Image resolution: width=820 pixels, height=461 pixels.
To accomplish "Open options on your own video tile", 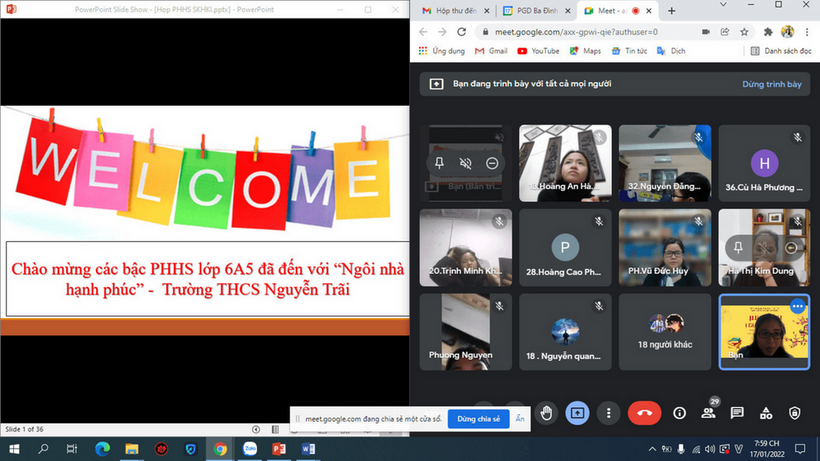I will click(798, 306).
